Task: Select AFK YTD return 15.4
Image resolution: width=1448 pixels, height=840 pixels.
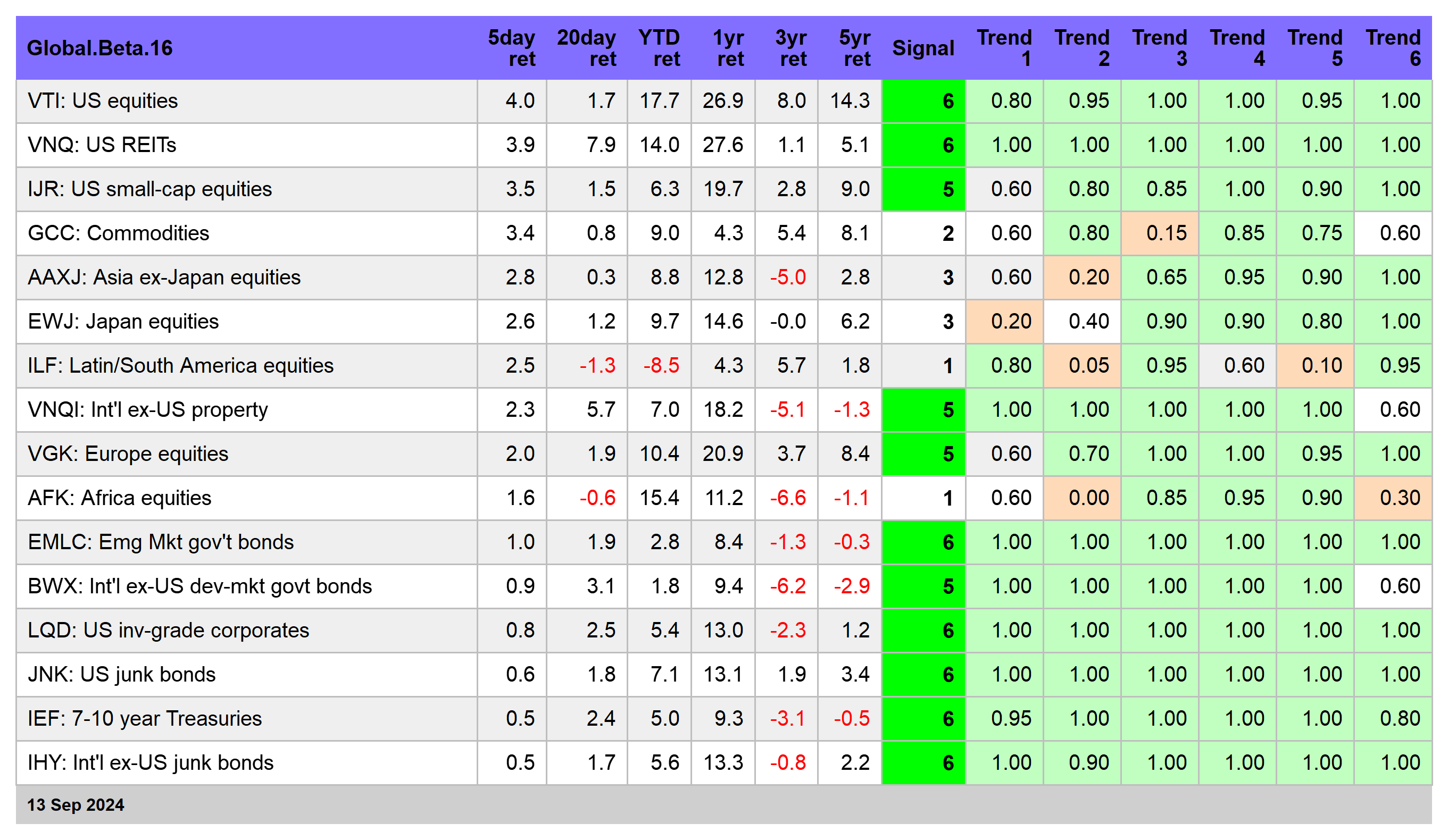Action: point(660,498)
